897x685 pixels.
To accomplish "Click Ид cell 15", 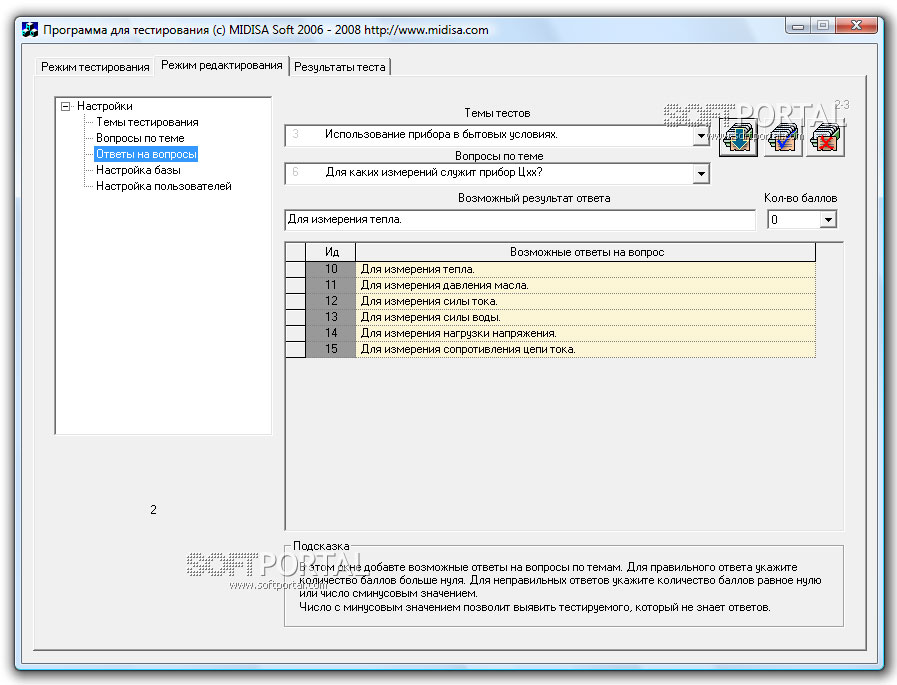I will [331, 350].
